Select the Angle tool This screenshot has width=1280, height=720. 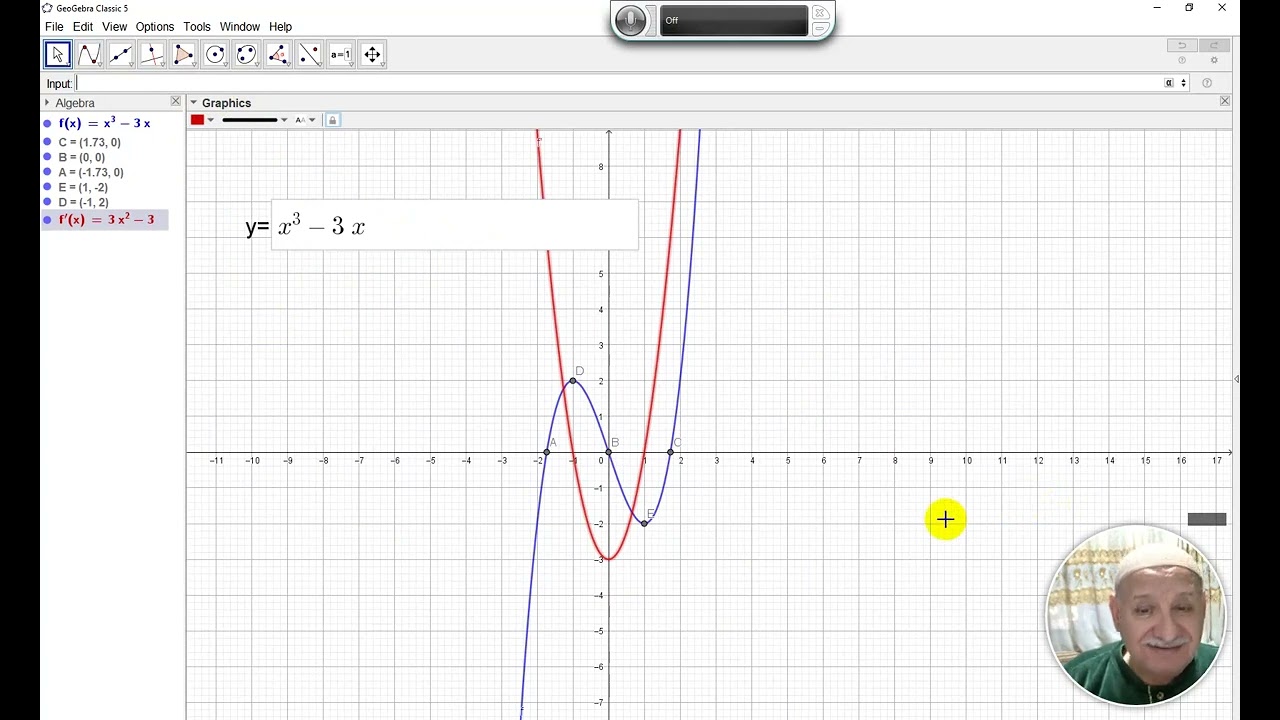[x=278, y=54]
